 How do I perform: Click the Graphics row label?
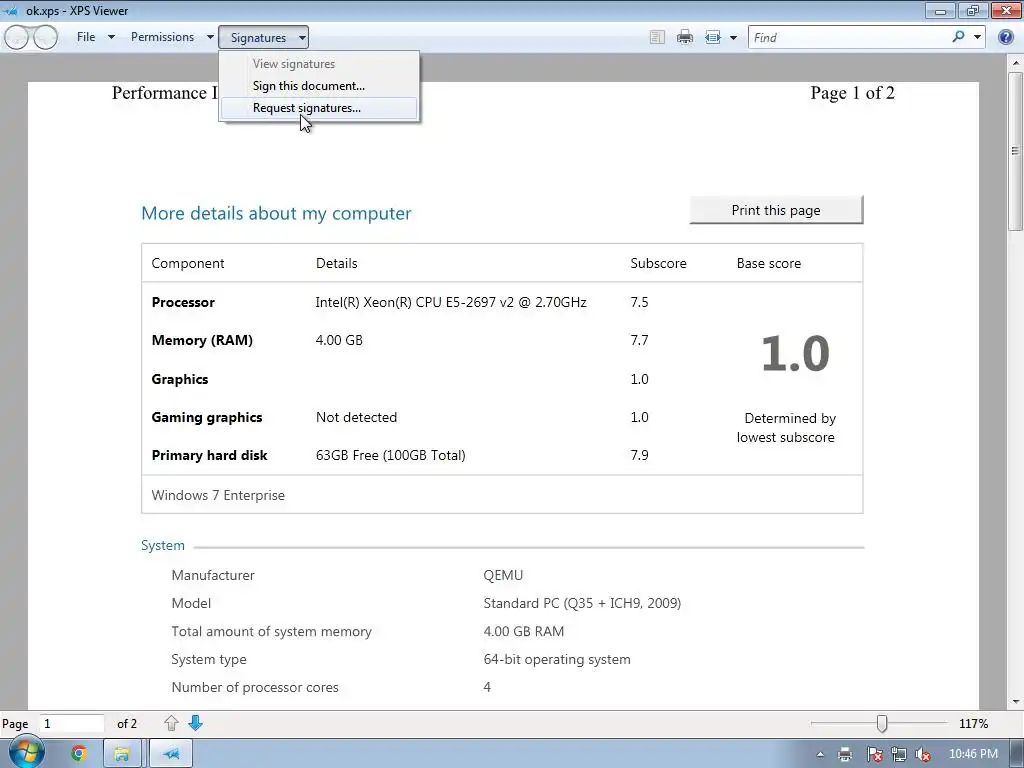coord(180,379)
